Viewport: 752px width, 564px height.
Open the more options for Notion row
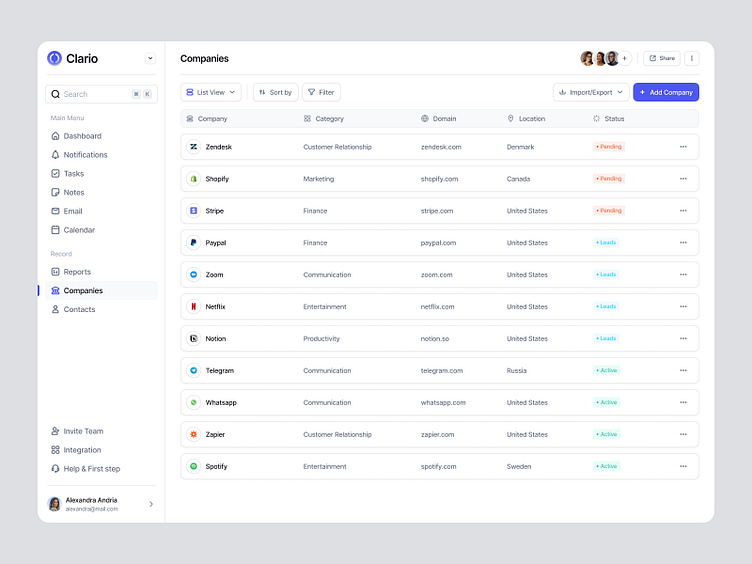(x=683, y=339)
